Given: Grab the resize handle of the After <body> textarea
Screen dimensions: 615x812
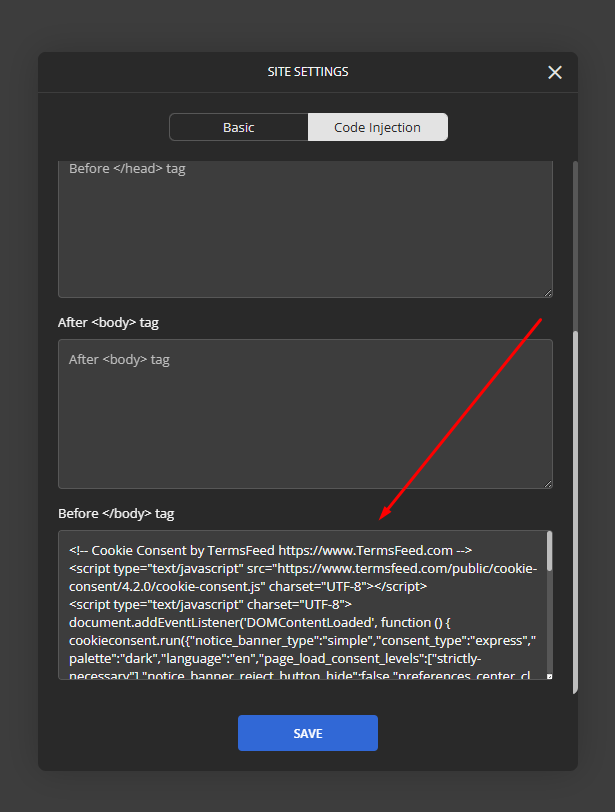Looking at the screenshot, I should (x=548, y=484).
